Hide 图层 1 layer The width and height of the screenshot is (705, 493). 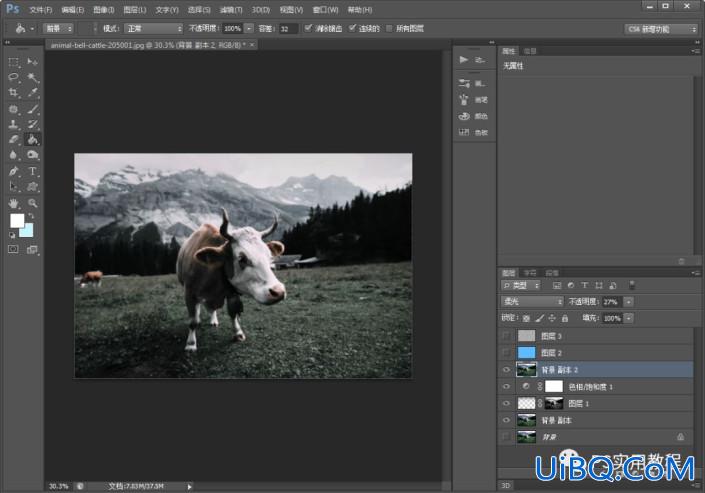pyautogui.click(x=506, y=403)
